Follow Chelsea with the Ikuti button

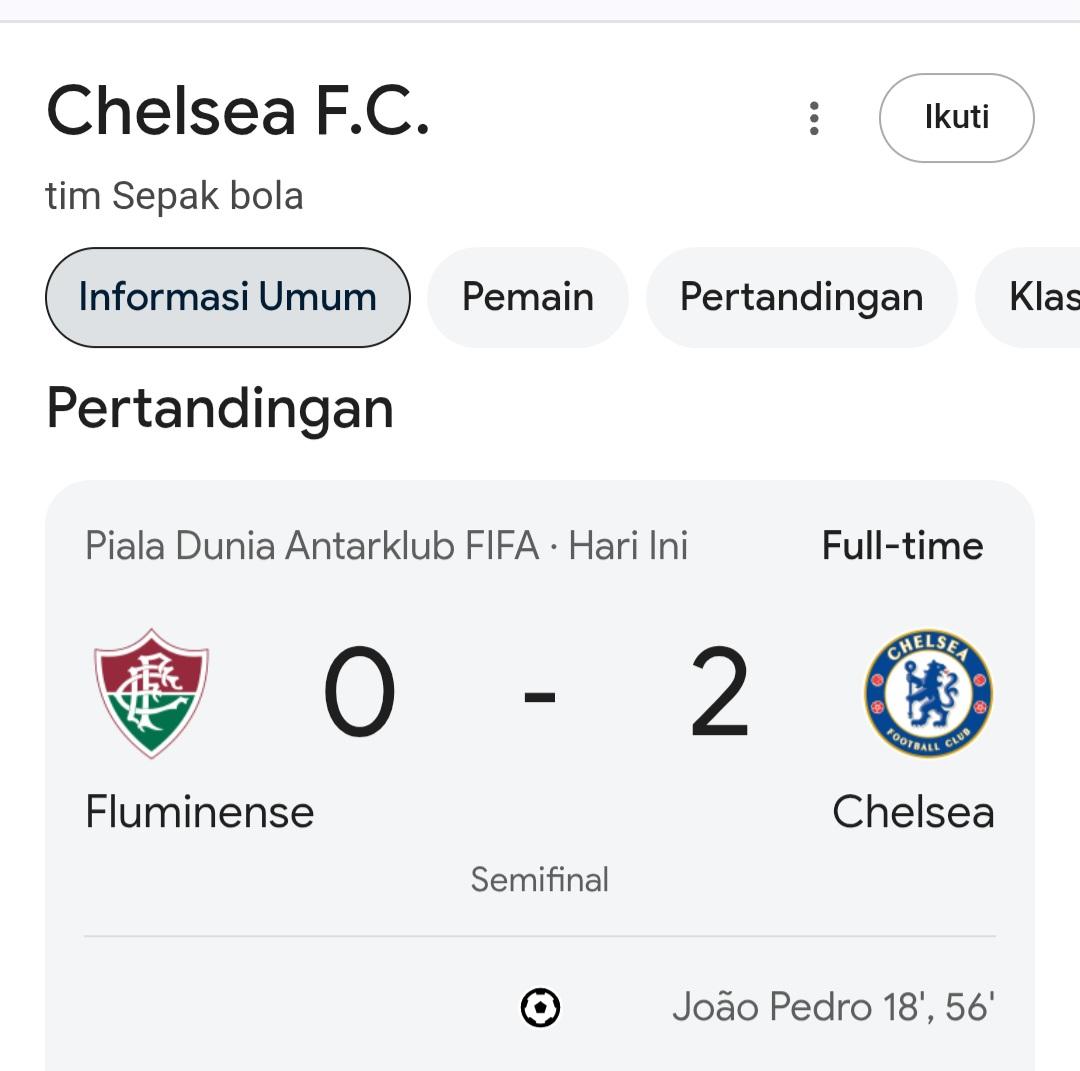tap(957, 118)
